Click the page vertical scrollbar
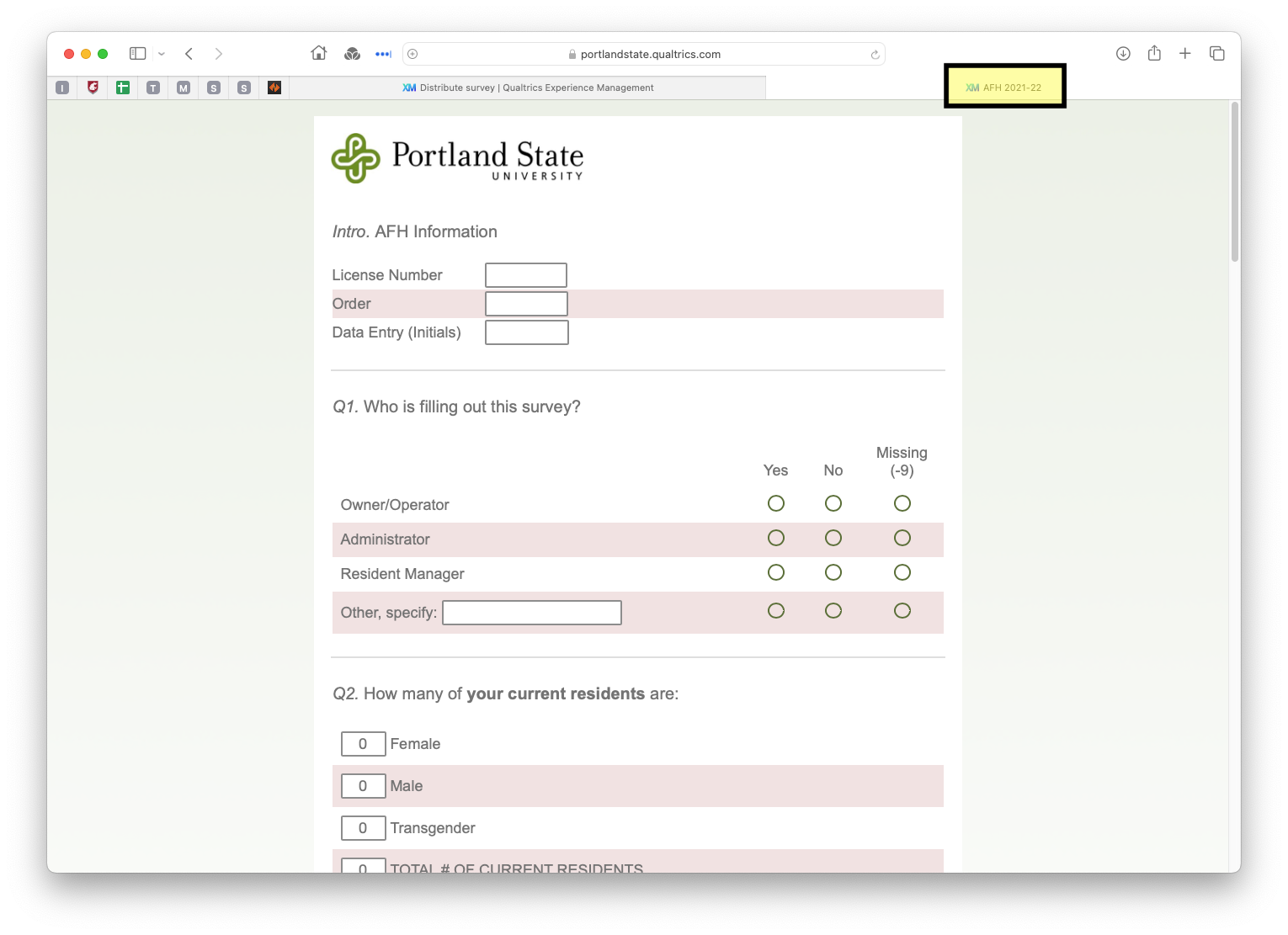This screenshot has height=935, width=1288. (1235, 182)
